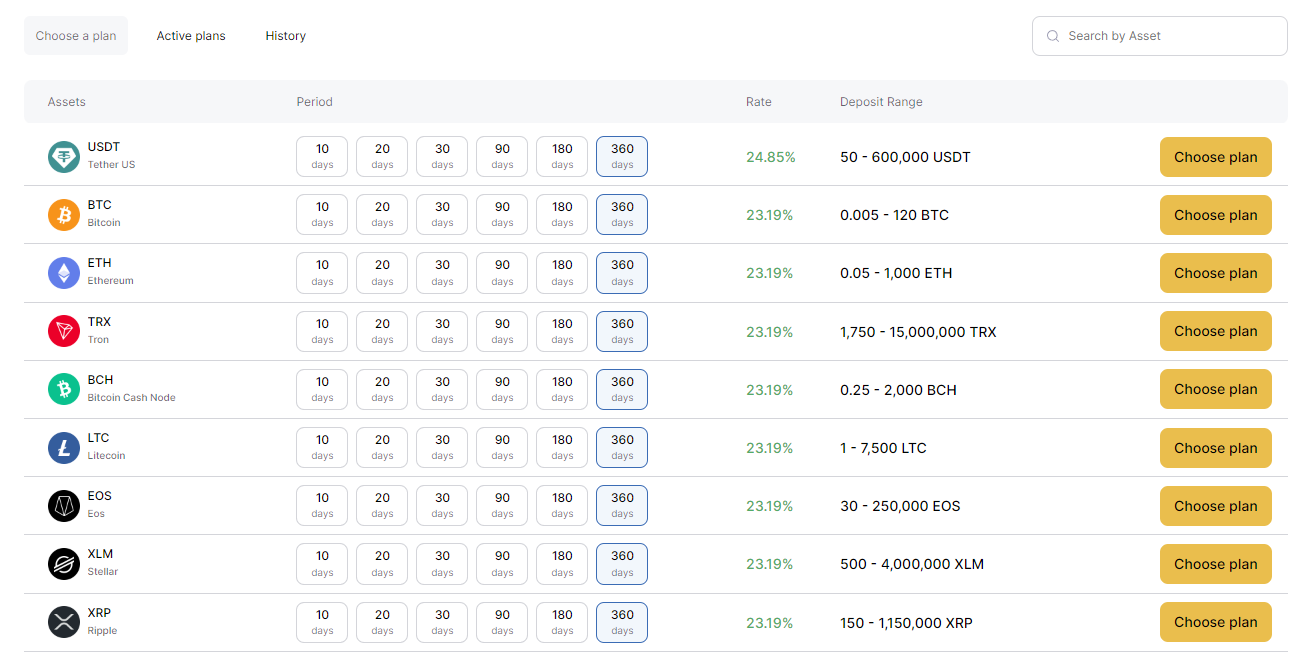Click the Rate column header
1290x653 pixels.
pyautogui.click(x=759, y=102)
